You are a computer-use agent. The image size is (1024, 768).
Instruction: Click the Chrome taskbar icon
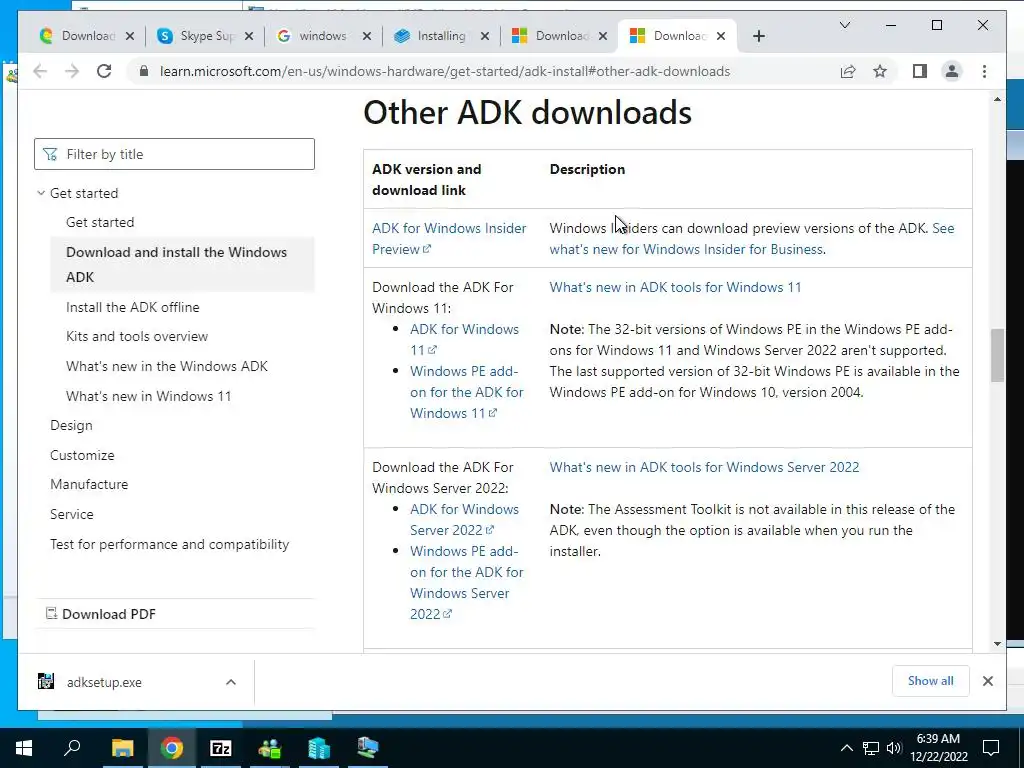172,748
